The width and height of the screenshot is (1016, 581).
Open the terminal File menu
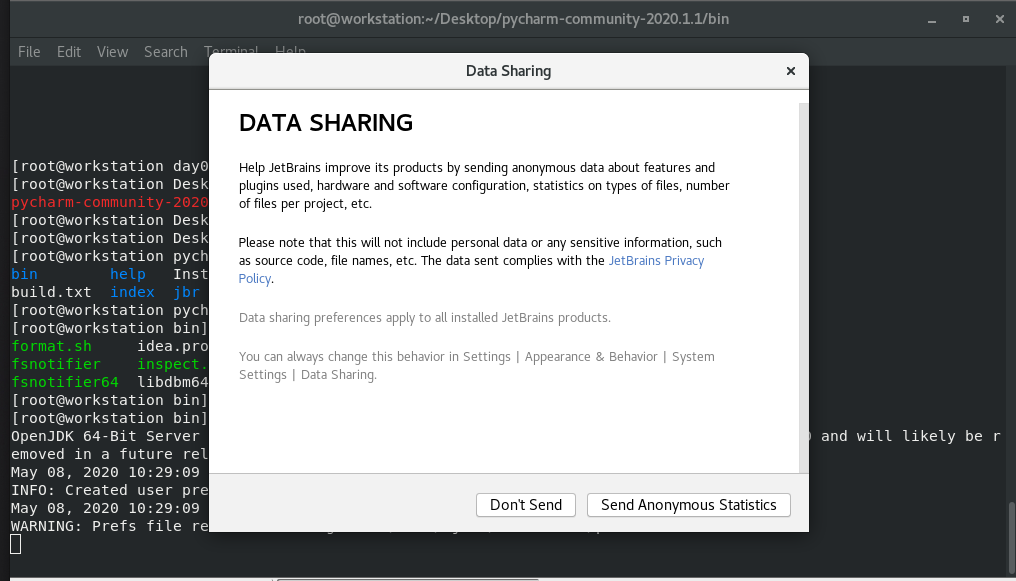pos(29,52)
